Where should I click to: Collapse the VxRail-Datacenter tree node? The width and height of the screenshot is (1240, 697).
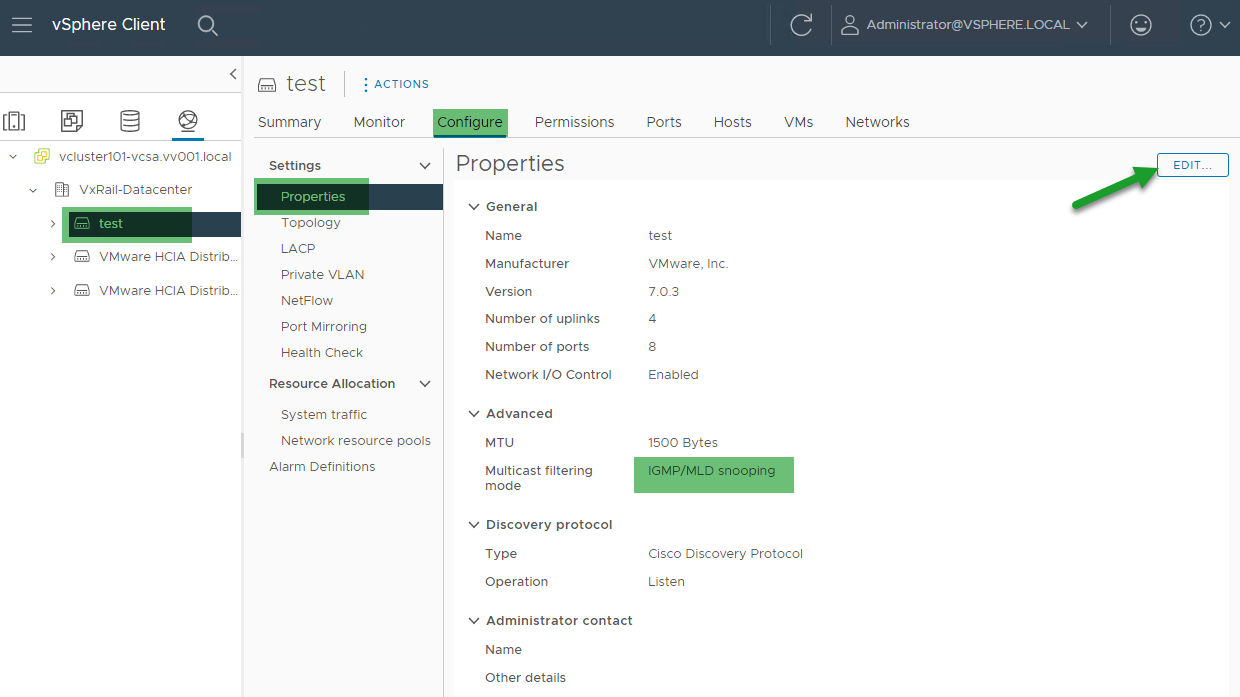[33, 190]
